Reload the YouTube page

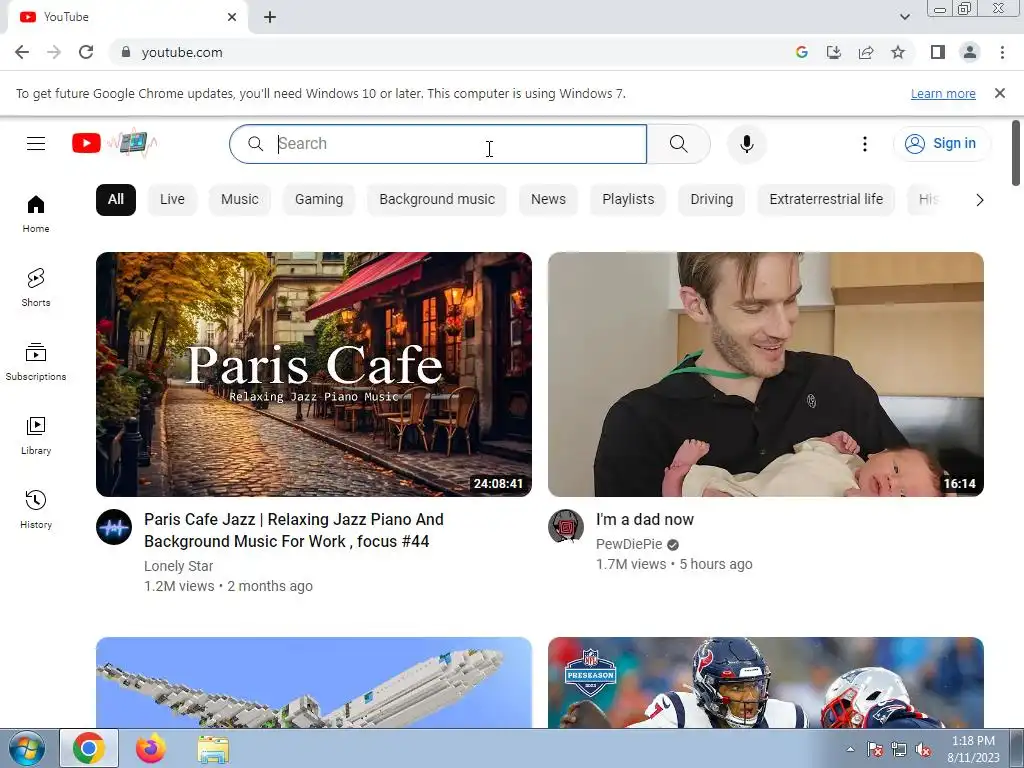(86, 52)
